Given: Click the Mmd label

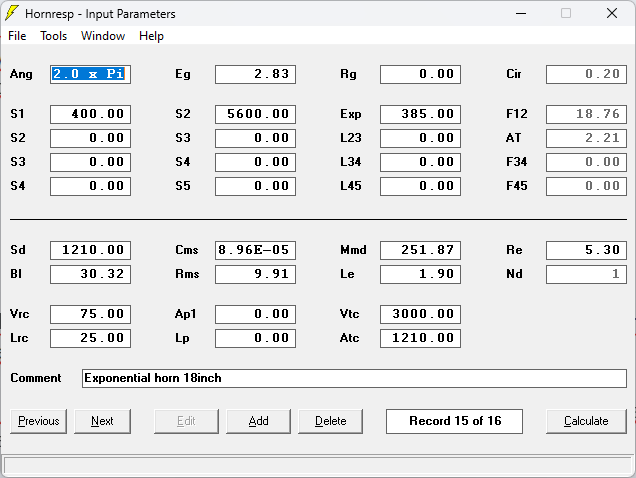Looking at the screenshot, I should pyautogui.click(x=353, y=250).
